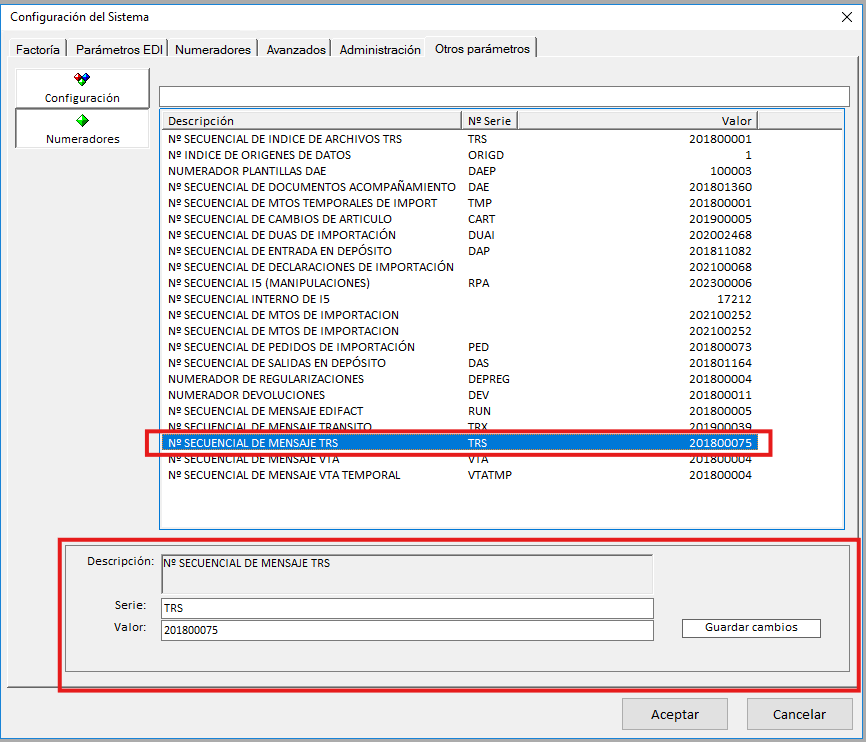This screenshot has height=742, width=866.
Task: Sort list by Nº Serie column header
Action: click(489, 121)
